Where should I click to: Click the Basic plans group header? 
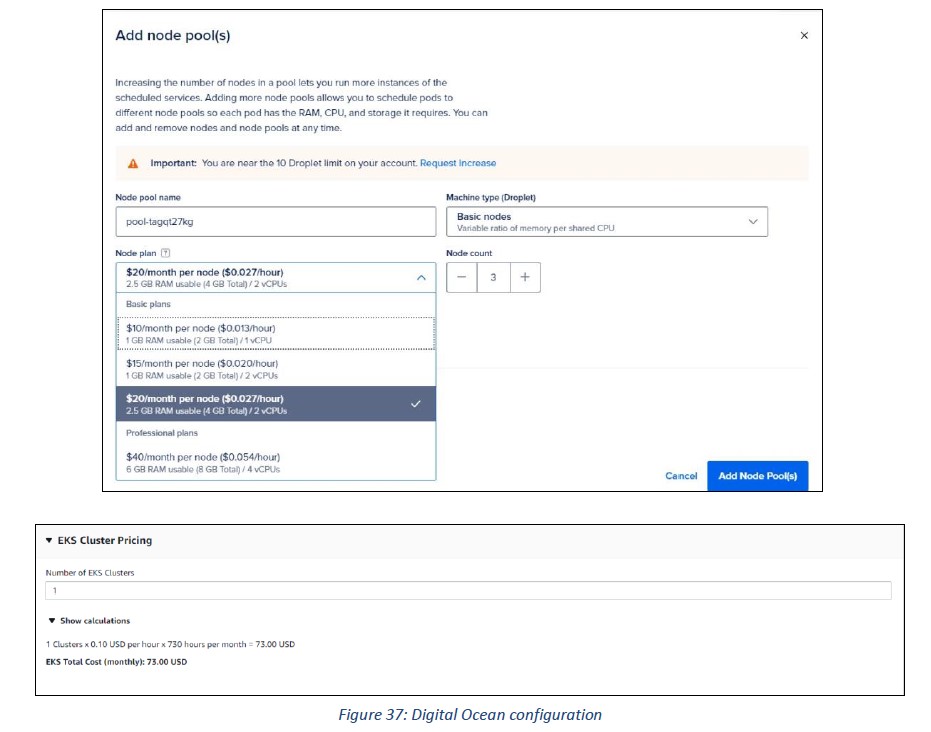[x=148, y=304]
